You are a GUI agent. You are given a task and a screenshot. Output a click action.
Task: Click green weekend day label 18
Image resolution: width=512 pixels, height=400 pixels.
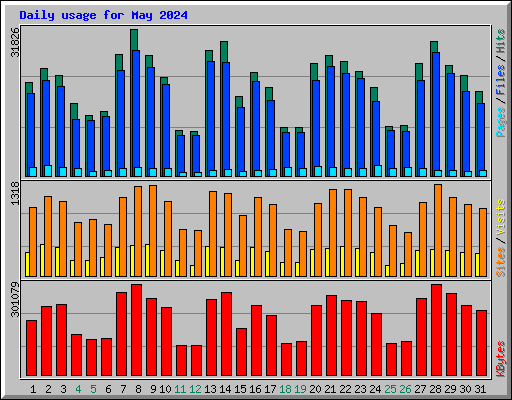pos(285,389)
